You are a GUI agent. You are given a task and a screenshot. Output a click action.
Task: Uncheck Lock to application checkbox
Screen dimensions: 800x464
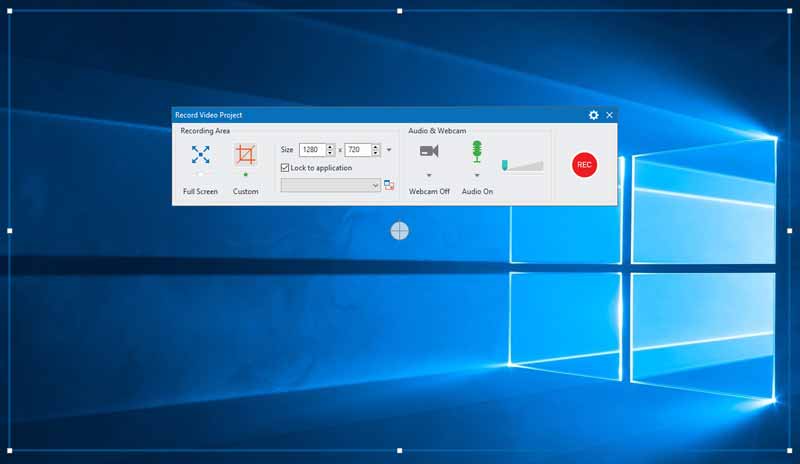285,168
